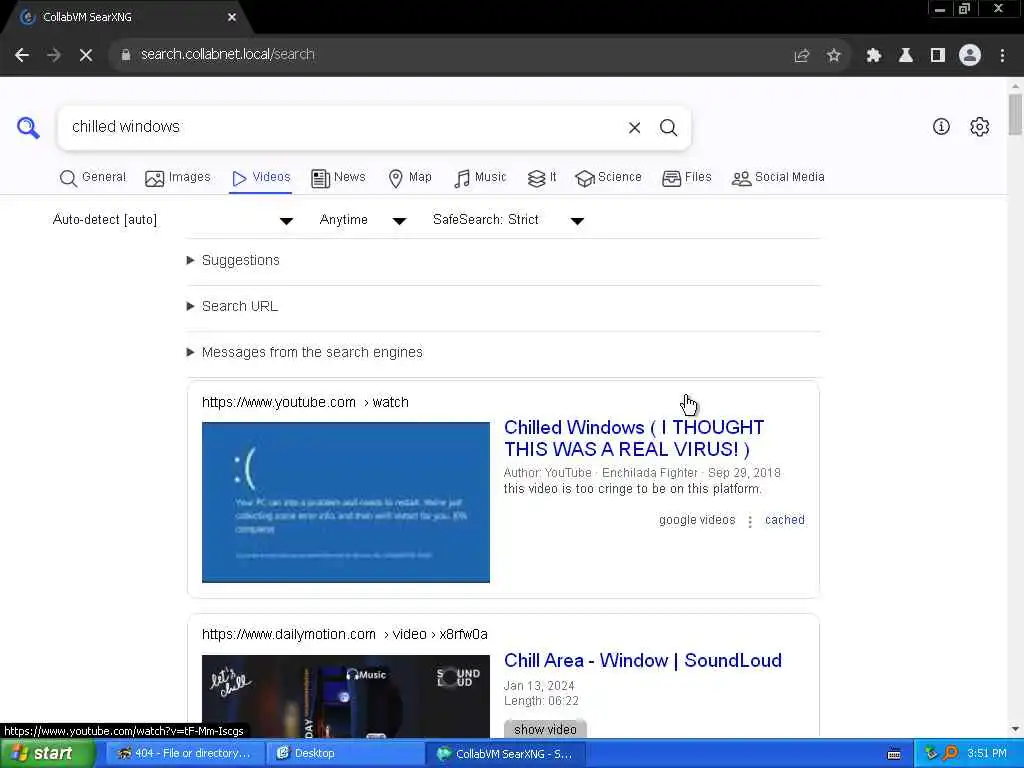Switch to Music search category

coord(480,177)
